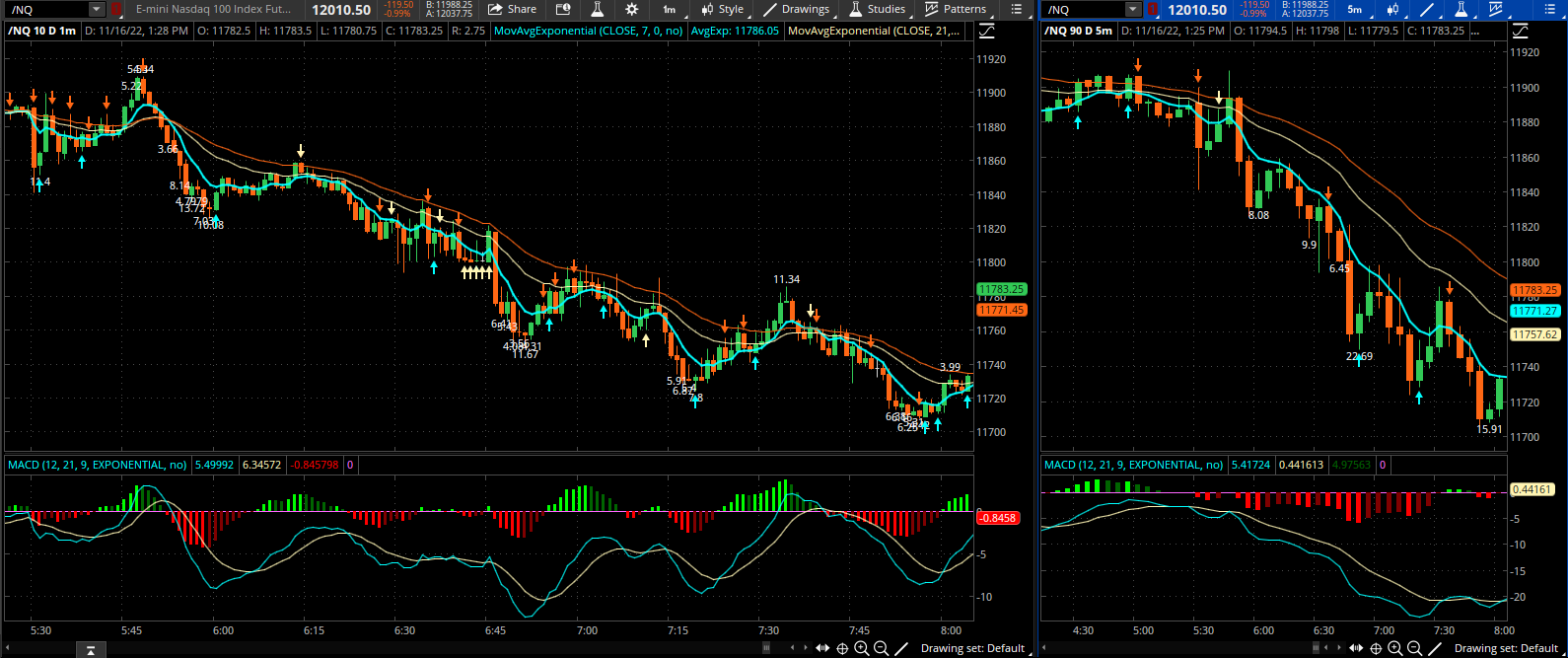1568x658 pixels.
Task: Click the icon right of Share
Action: [x=563, y=10]
